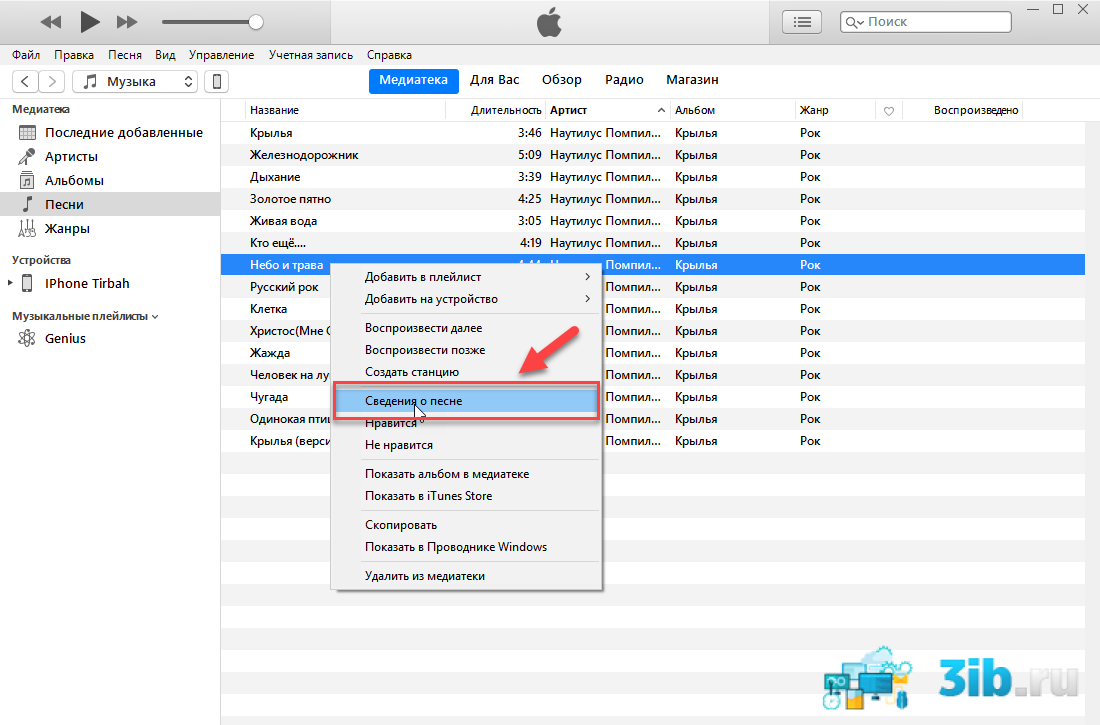Open the Музыка media type dropdown

click(x=135, y=81)
